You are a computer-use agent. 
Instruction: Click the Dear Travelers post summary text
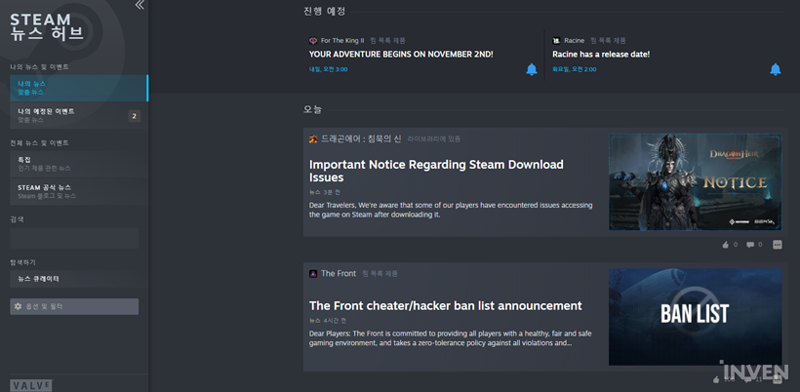[451, 210]
